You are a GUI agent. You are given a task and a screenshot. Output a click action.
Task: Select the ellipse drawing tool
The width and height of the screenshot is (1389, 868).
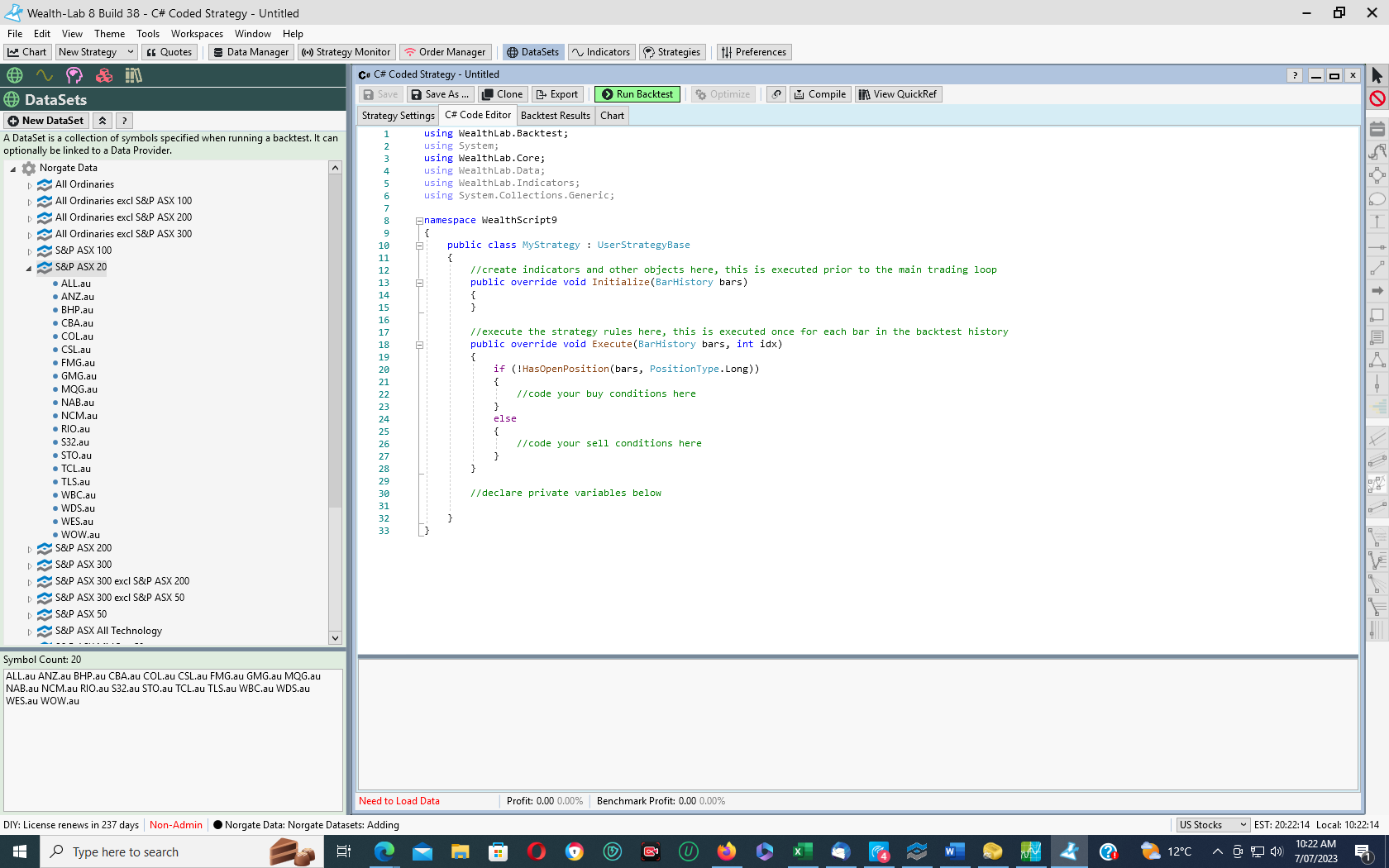[1377, 199]
